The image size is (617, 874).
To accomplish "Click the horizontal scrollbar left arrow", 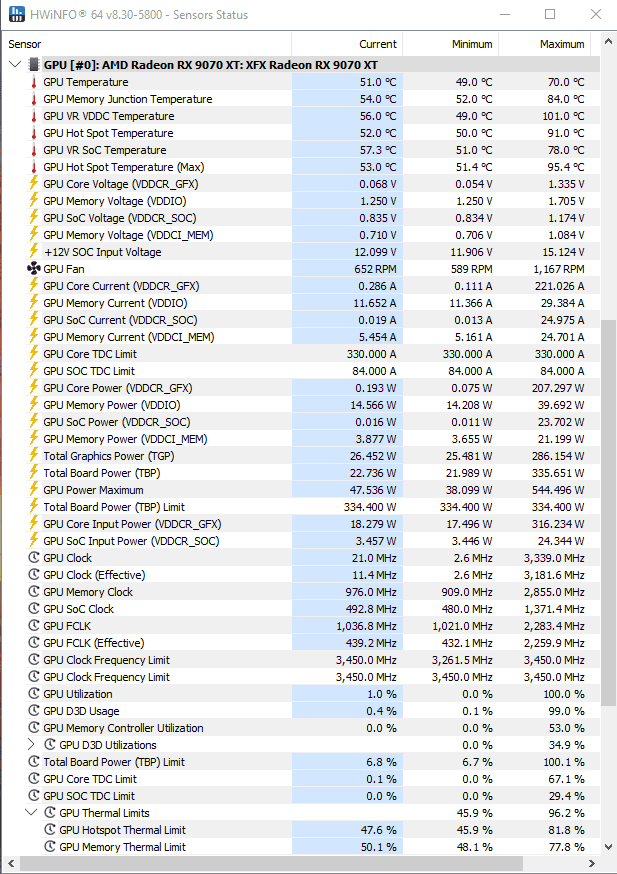I will [10, 865].
